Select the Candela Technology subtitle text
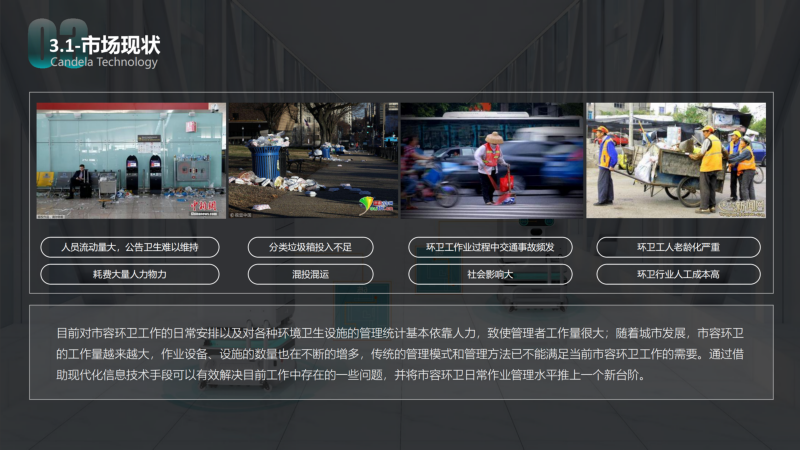Screen dimensions: 800x450 (104, 62)
